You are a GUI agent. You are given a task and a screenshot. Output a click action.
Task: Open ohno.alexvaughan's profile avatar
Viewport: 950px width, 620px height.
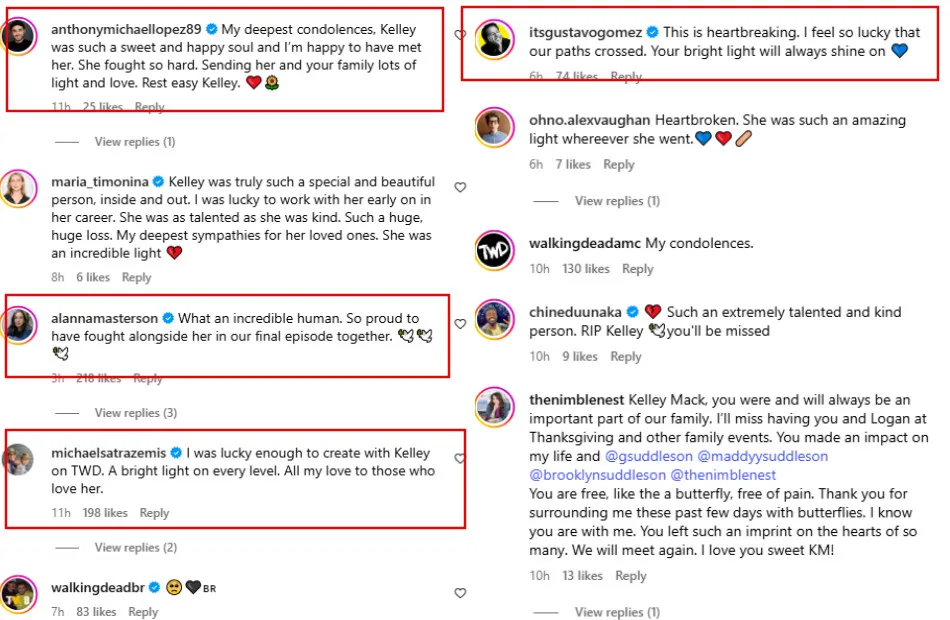point(494,127)
